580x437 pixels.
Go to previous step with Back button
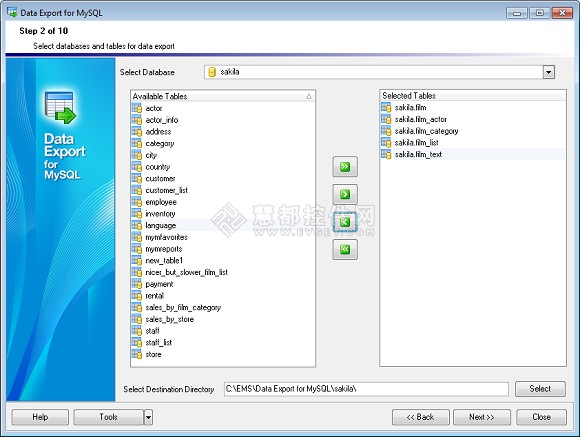click(421, 417)
